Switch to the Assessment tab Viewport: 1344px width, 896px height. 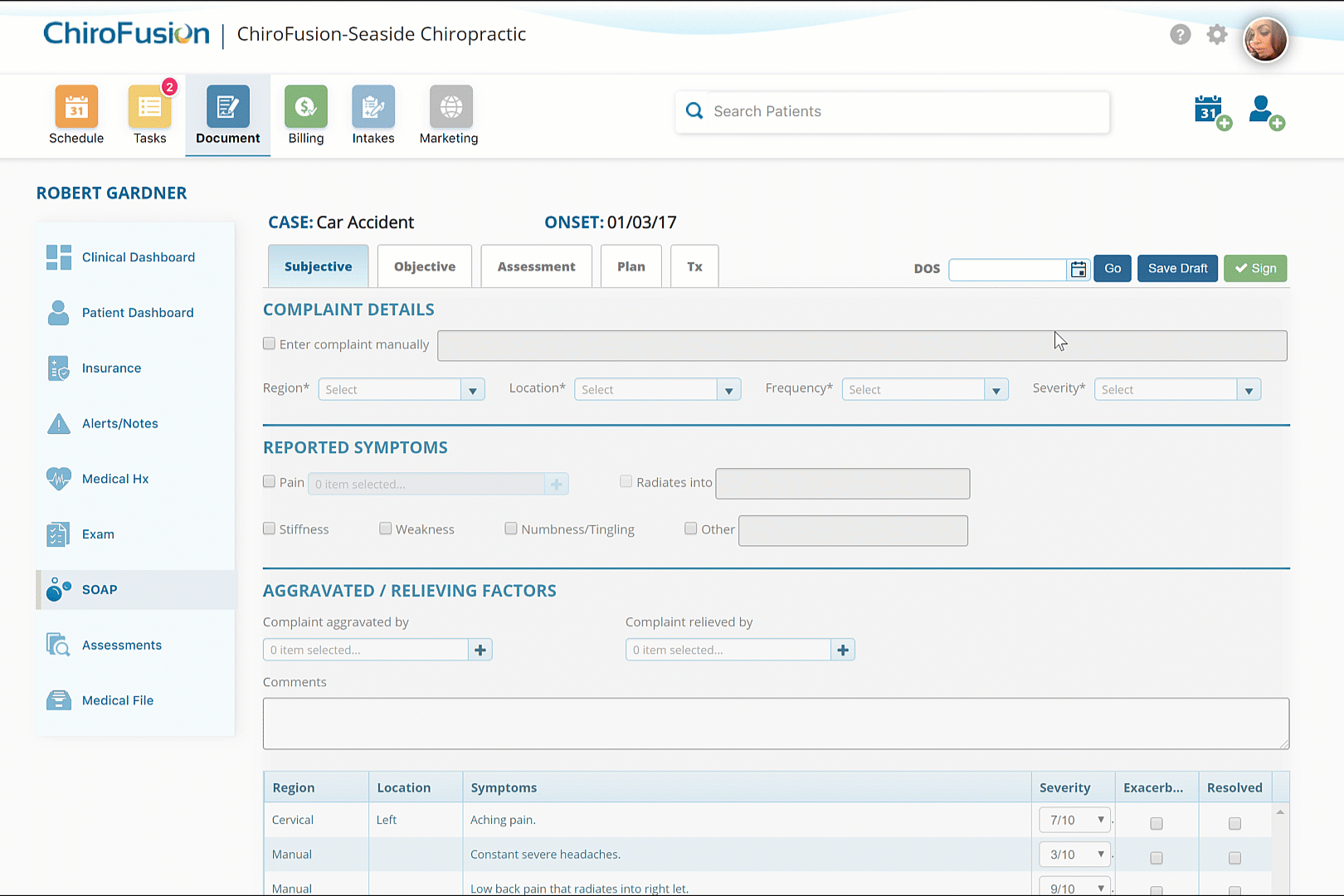coord(537,266)
